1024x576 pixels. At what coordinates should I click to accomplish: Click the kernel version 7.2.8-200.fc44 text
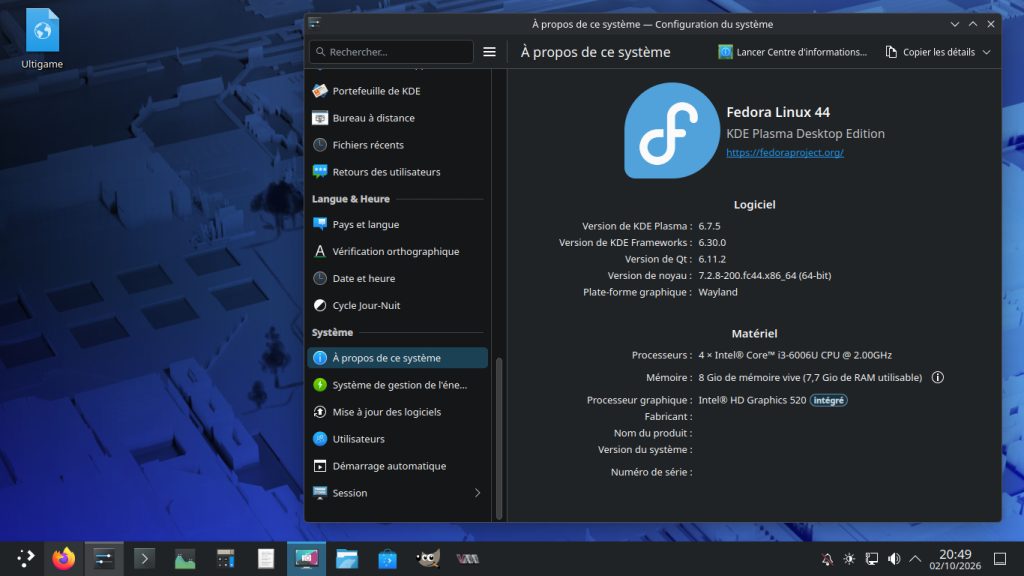(765, 276)
